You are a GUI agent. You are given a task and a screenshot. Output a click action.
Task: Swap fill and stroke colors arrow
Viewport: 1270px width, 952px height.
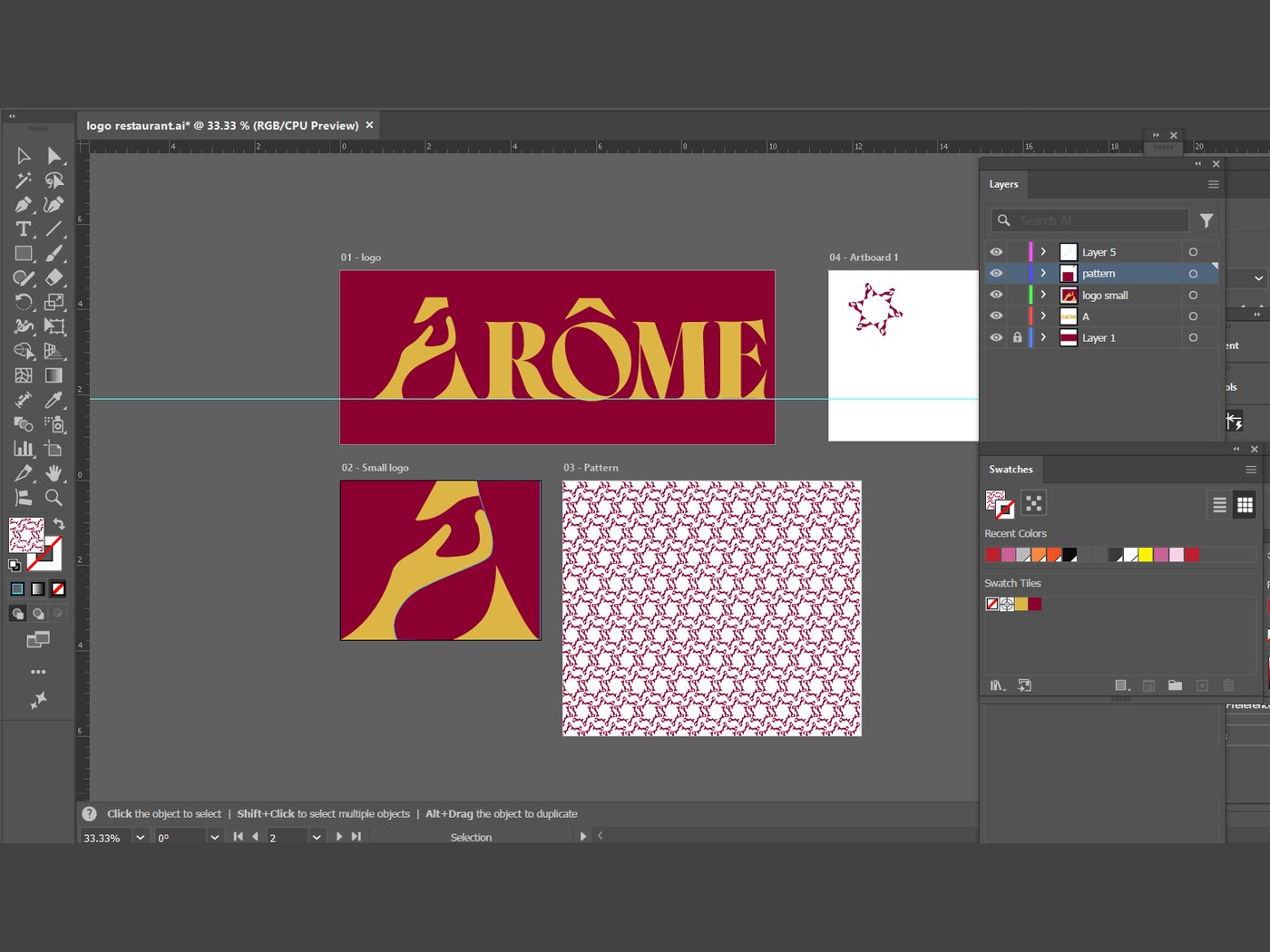[59, 524]
